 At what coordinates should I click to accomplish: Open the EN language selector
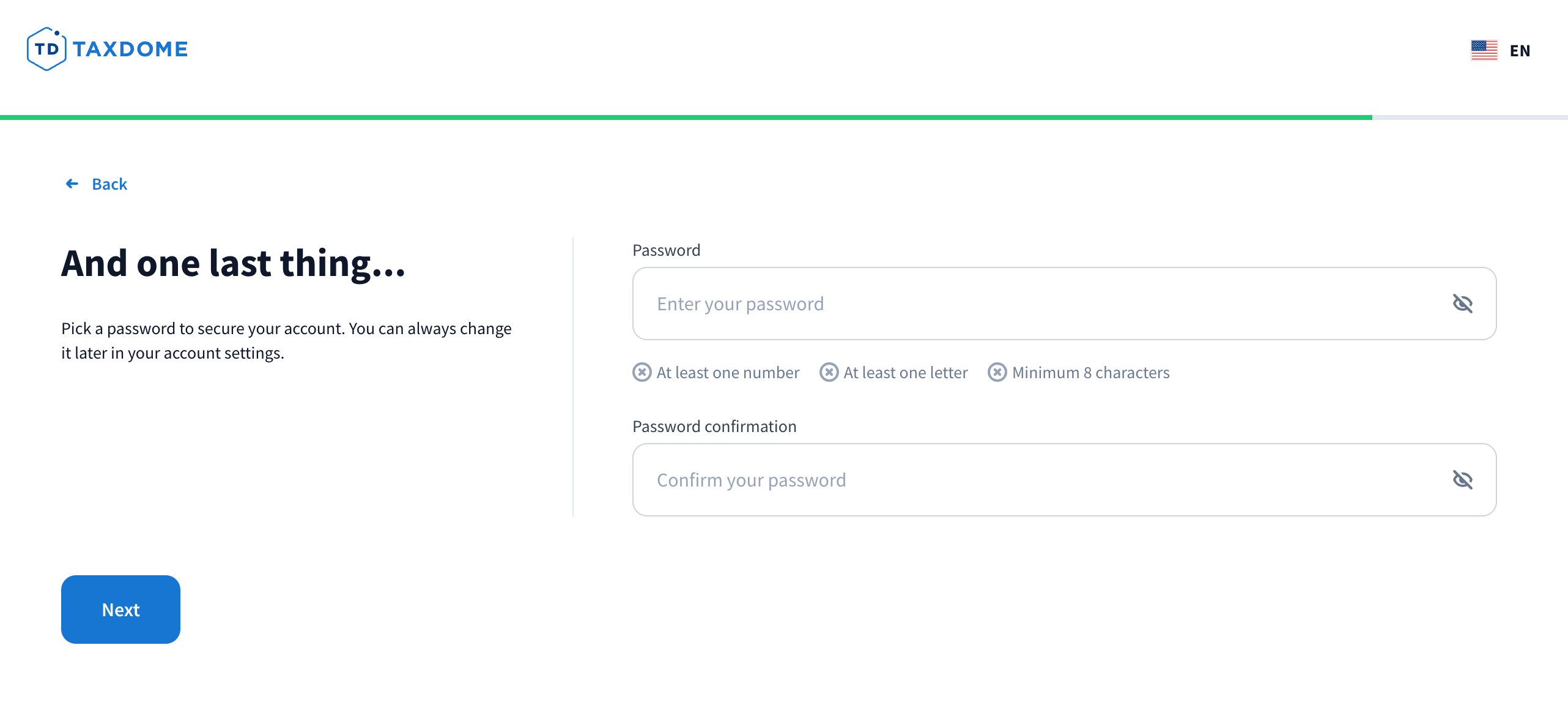click(1520, 50)
